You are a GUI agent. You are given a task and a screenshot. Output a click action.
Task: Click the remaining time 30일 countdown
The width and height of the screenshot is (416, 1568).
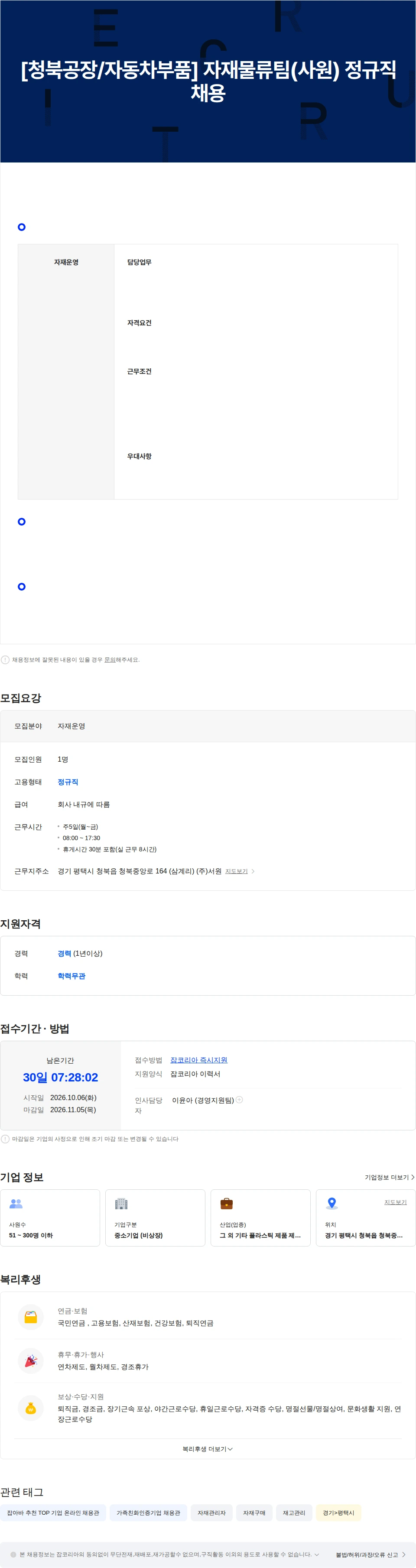click(60, 1078)
